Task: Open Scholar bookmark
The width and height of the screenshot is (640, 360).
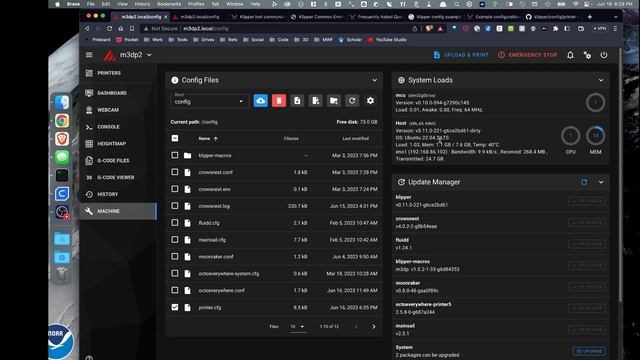Action: coord(350,40)
